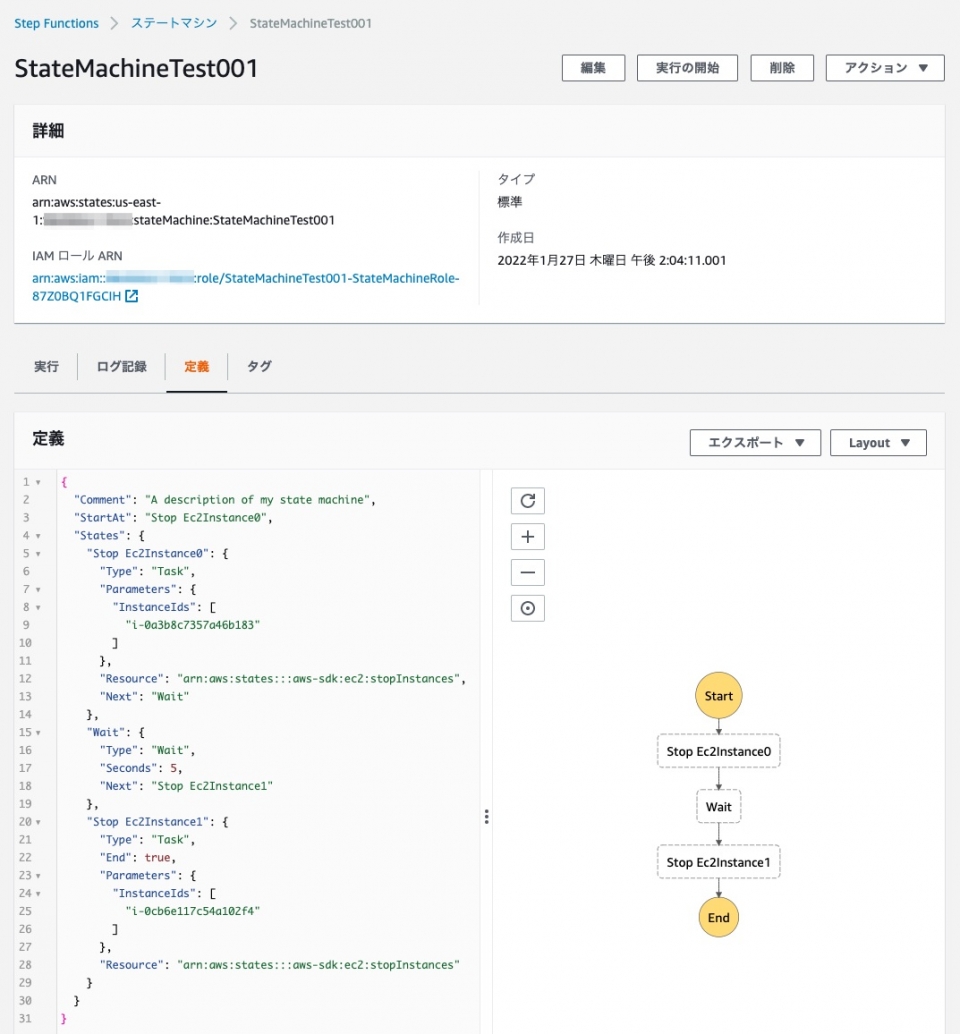Switch to the ログ記録 tab

(x=121, y=367)
